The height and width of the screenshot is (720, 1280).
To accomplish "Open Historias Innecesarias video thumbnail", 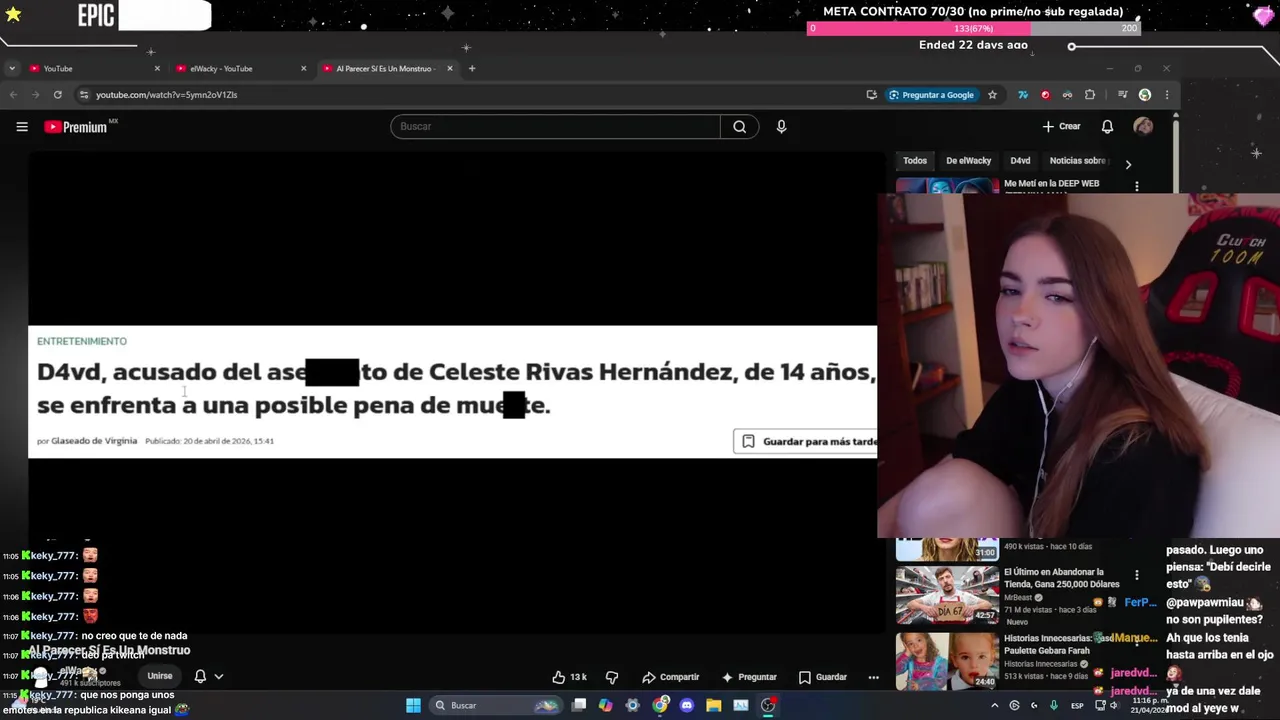I will tap(947, 661).
